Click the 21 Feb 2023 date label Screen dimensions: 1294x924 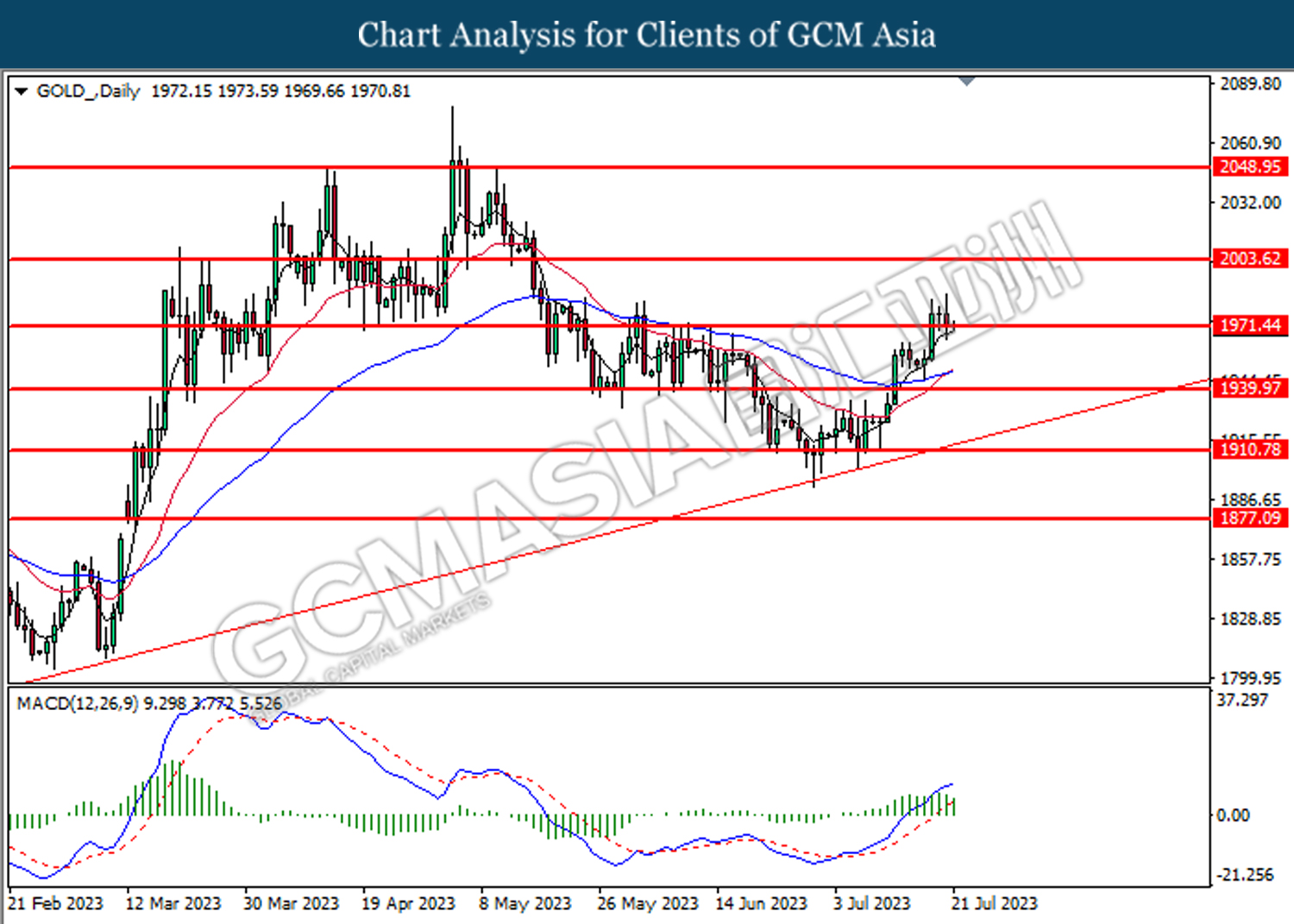(x=56, y=904)
